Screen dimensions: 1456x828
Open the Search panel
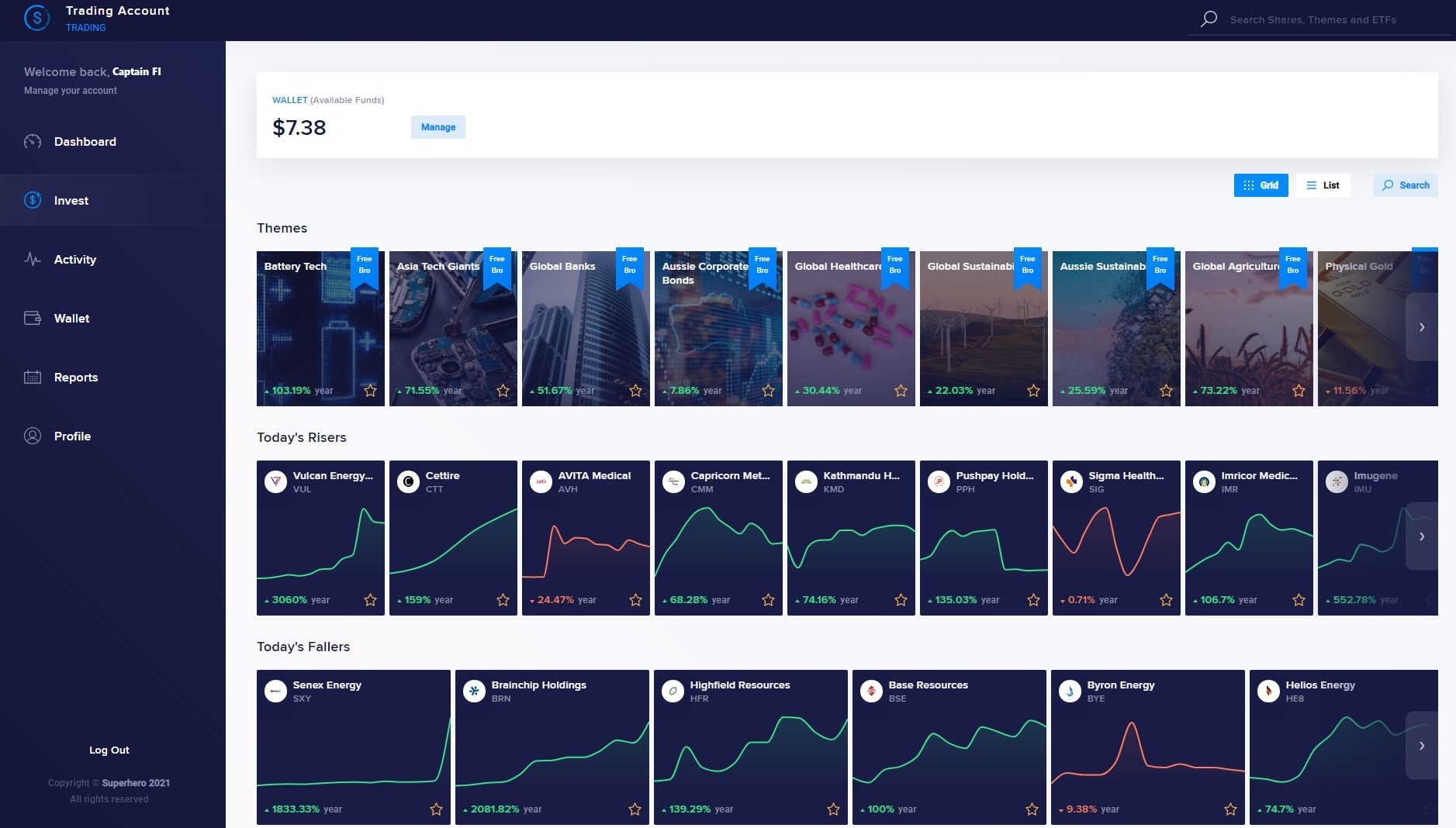tap(1404, 185)
